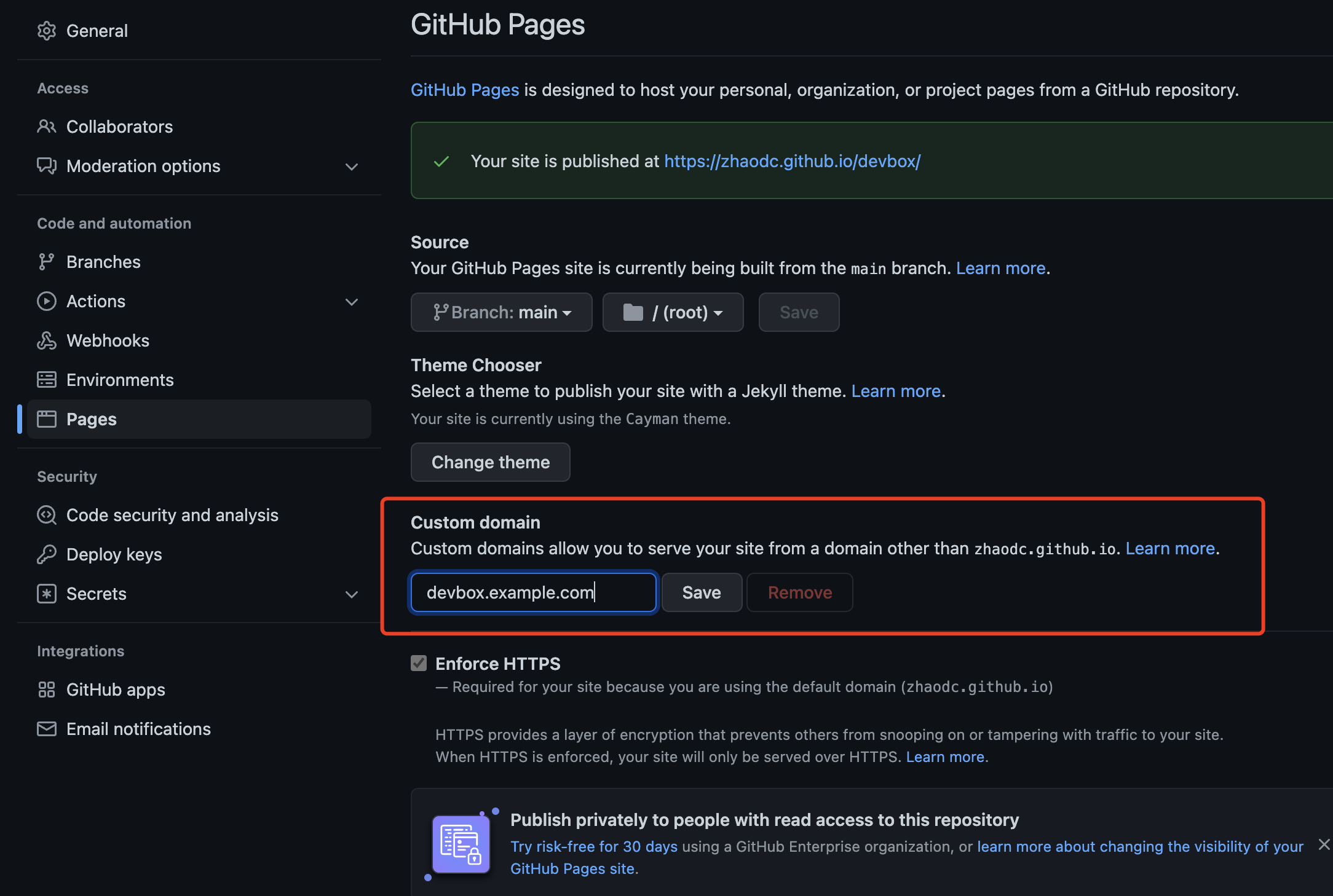Screen dimensions: 1333x896
Task: Click the GitHub Pages intro link
Action: (x=465, y=90)
